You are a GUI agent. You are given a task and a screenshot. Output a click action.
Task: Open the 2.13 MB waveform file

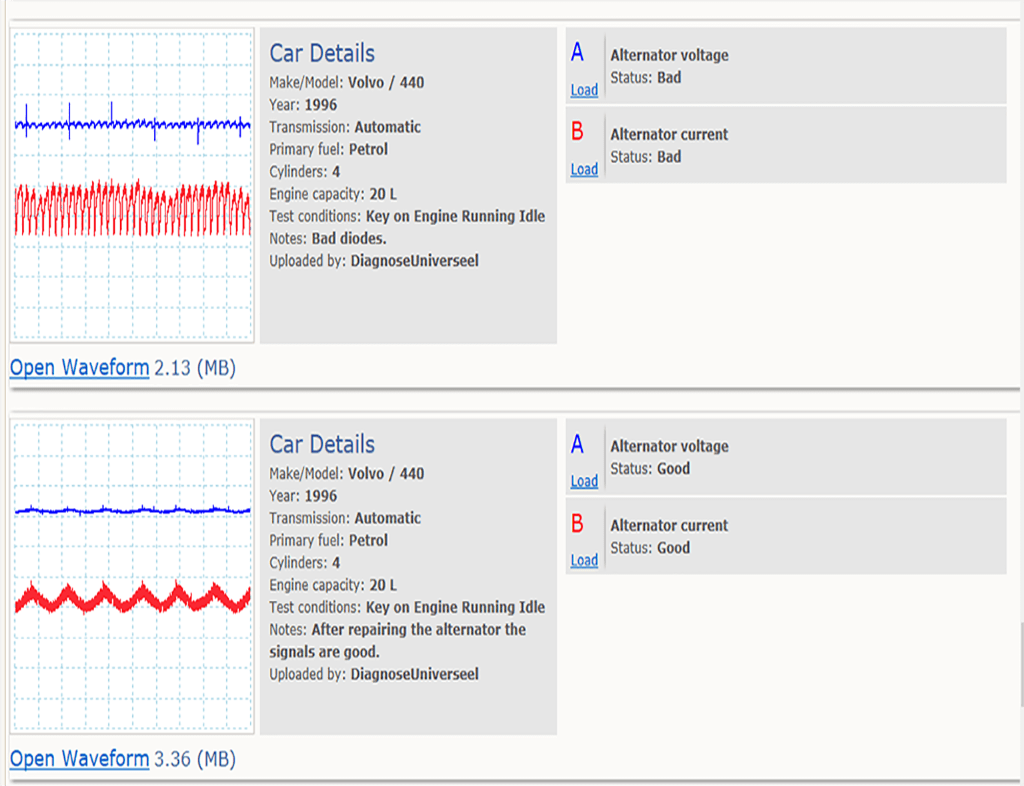(79, 368)
